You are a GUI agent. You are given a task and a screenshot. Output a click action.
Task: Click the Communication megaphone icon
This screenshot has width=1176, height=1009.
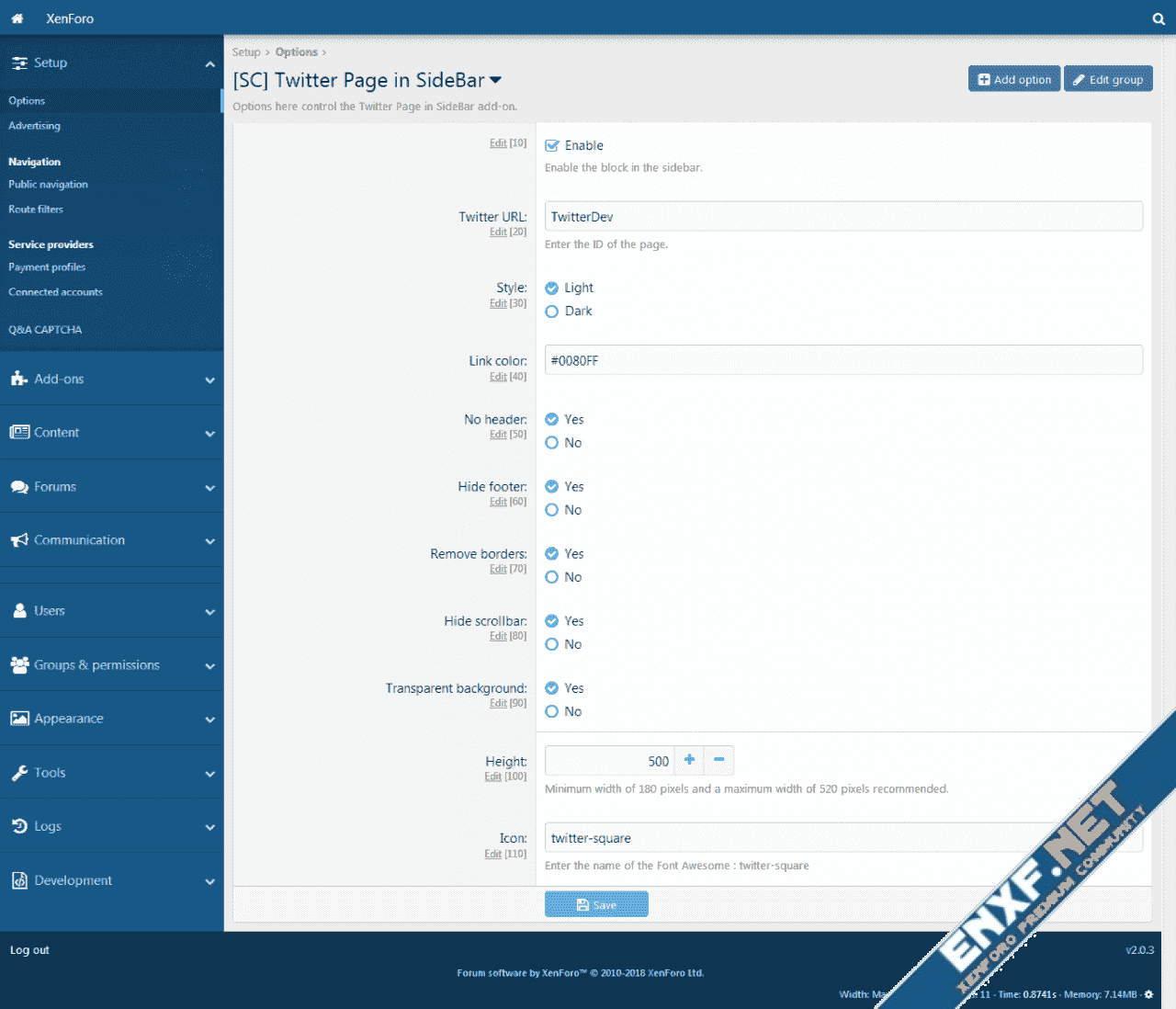pyautogui.click(x=19, y=540)
